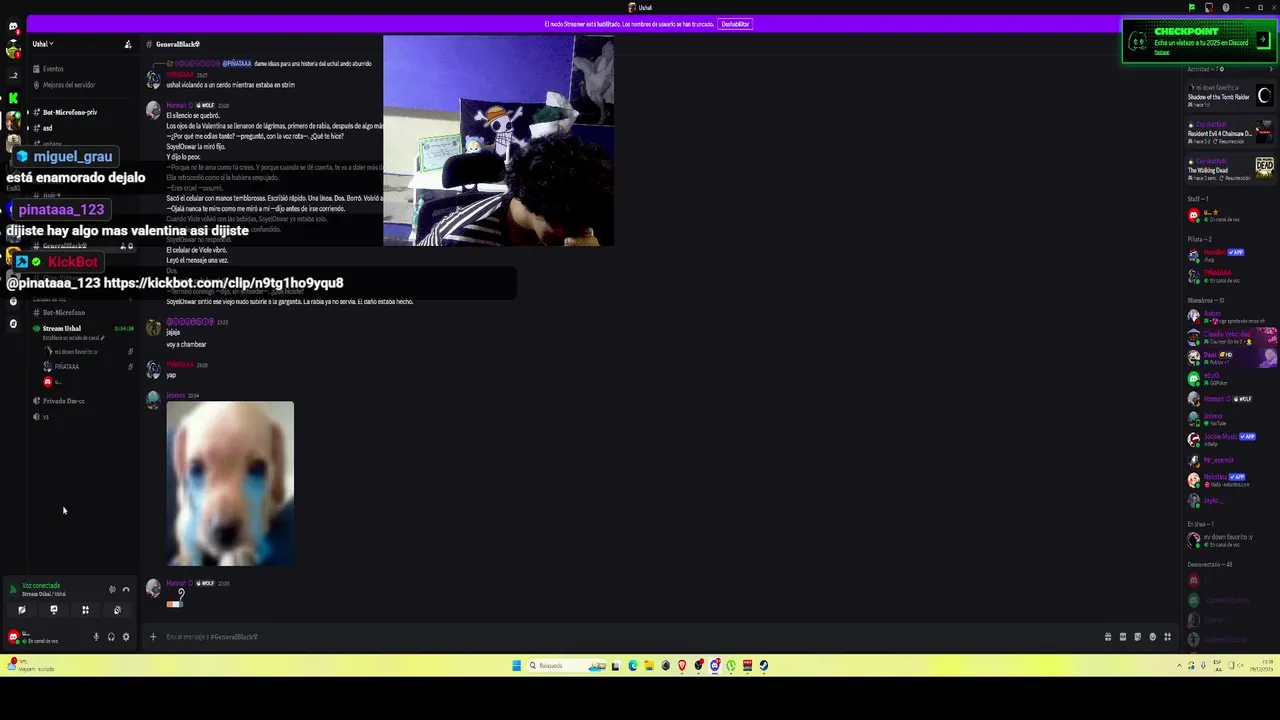The height and width of the screenshot is (720, 1280).
Task: Click own user avatar in bottom panel
Action: coord(13,636)
